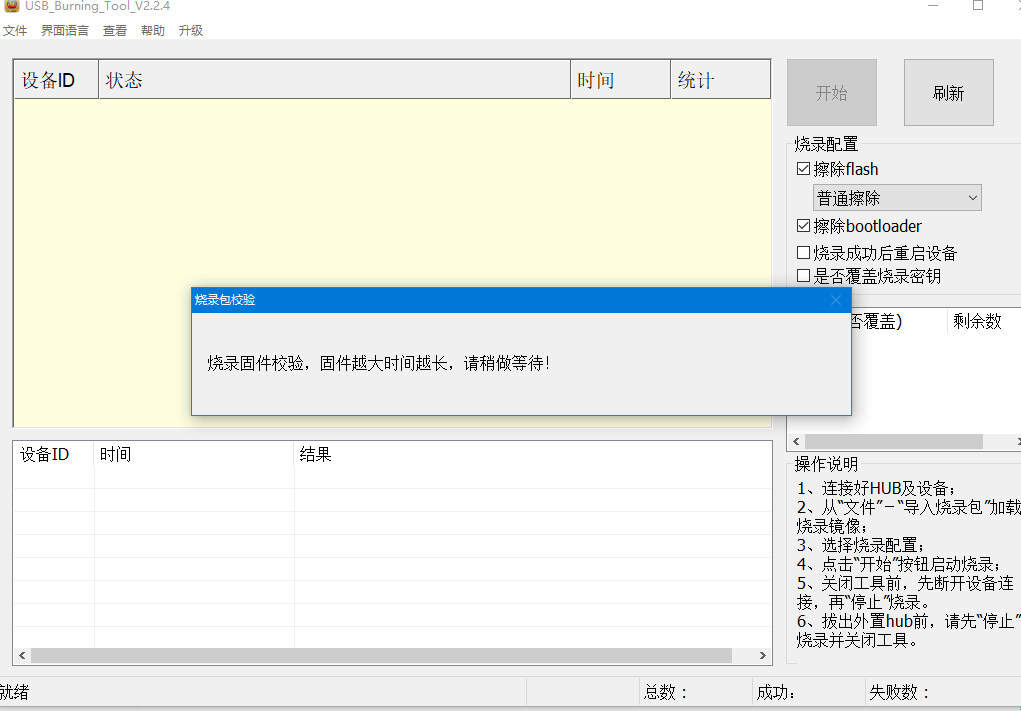The image size is (1021, 711).
Task: Enable 烧录成功后重启设备 option
Action: [x=803, y=253]
